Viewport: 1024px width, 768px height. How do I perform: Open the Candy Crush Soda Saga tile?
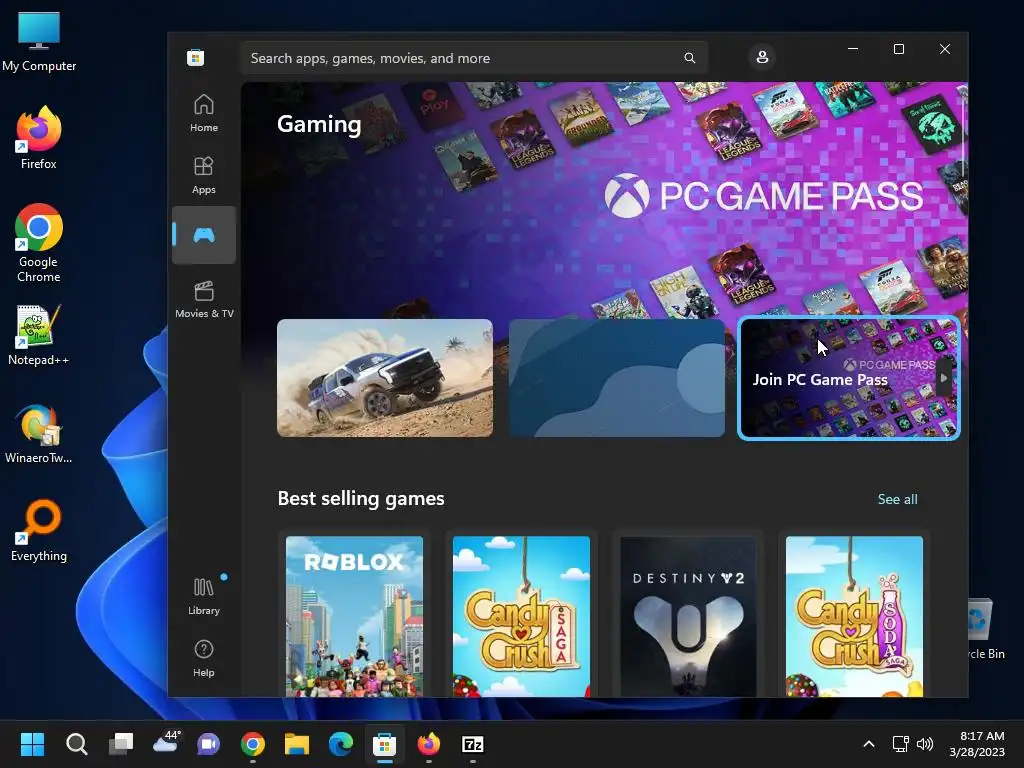(854, 616)
